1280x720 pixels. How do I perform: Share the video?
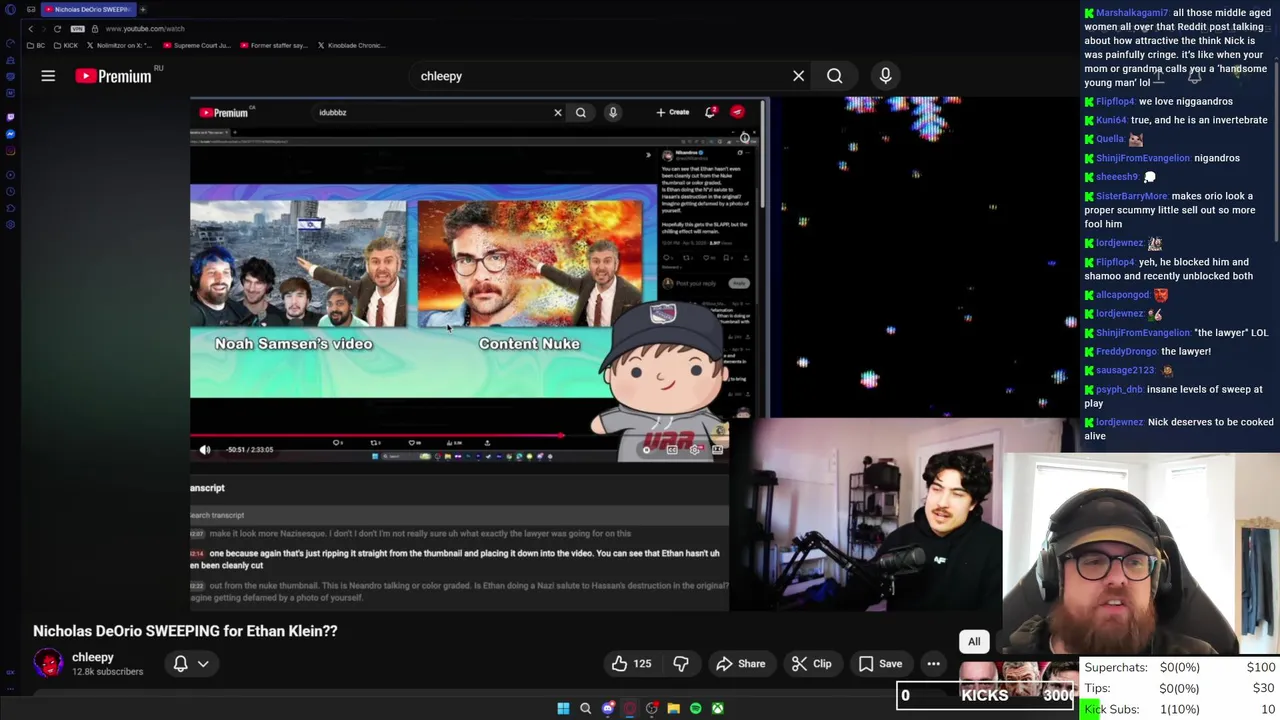[740, 664]
